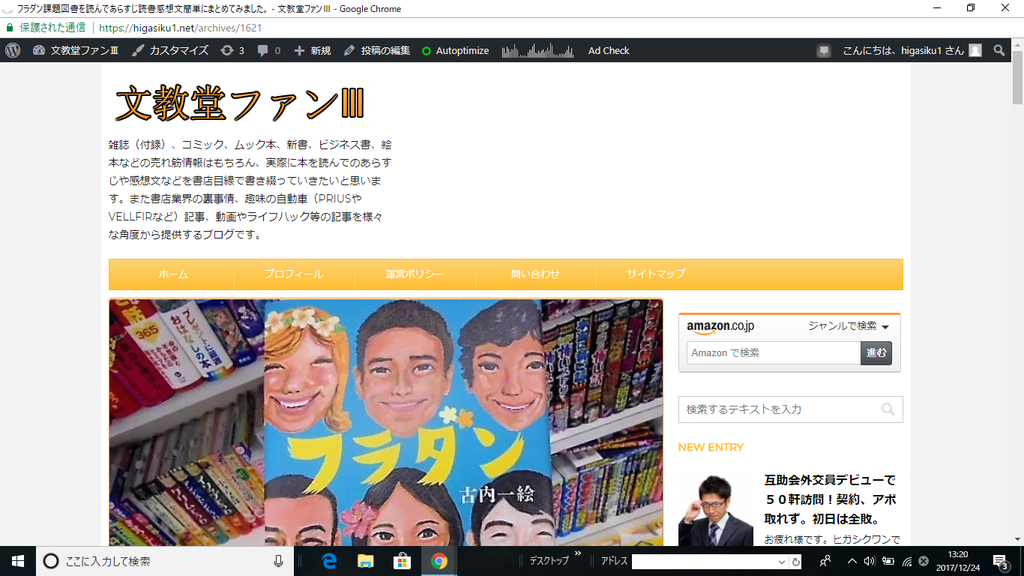The height and width of the screenshot is (576, 1024).
Task: Click the ここに入力して検索 taskbar search box
Action: 165,561
